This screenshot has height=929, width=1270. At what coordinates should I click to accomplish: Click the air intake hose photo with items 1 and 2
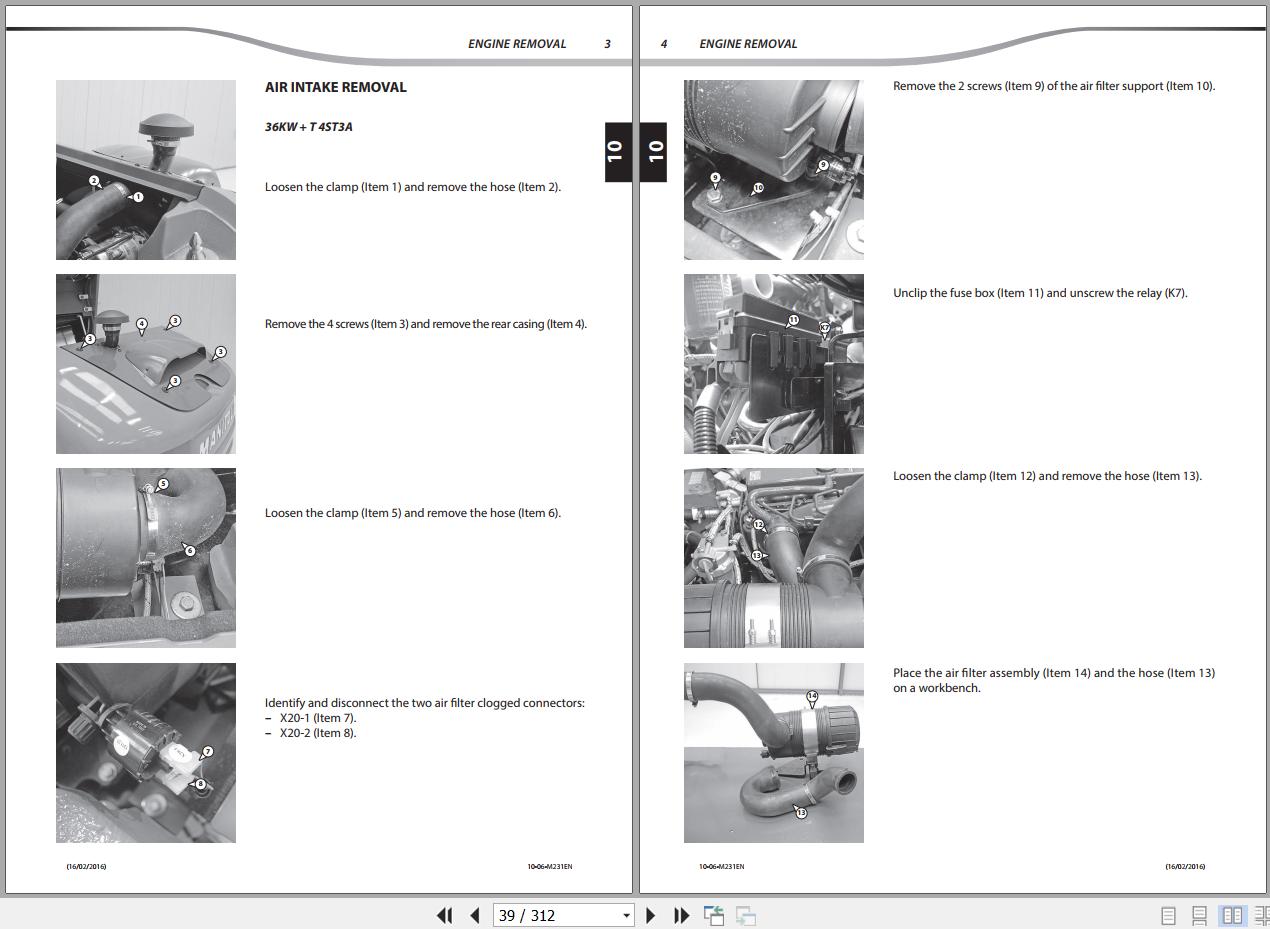[x=146, y=170]
